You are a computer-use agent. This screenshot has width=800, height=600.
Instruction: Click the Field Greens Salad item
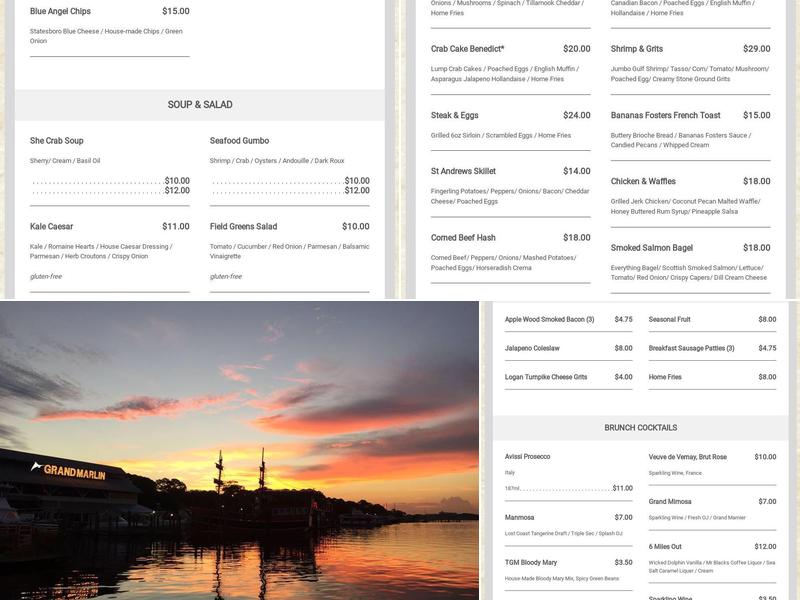(245, 226)
